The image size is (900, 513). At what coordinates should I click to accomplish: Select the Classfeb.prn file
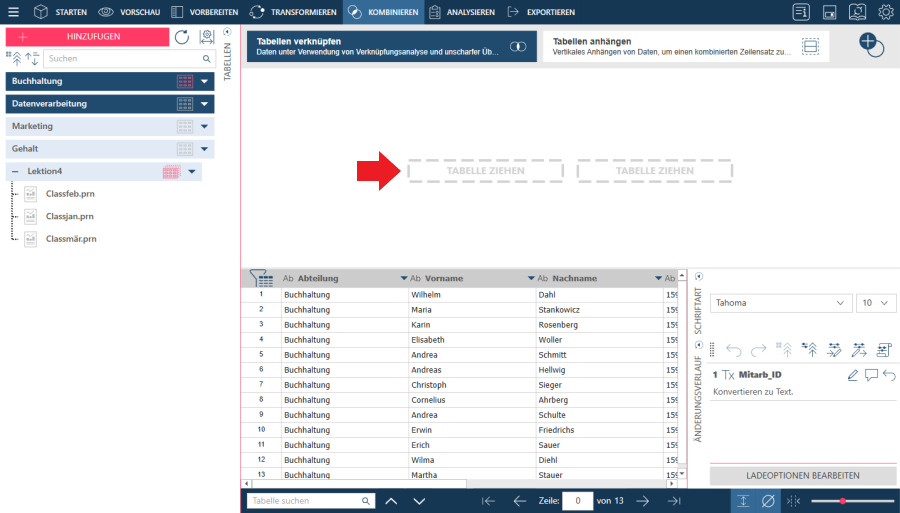(70, 194)
